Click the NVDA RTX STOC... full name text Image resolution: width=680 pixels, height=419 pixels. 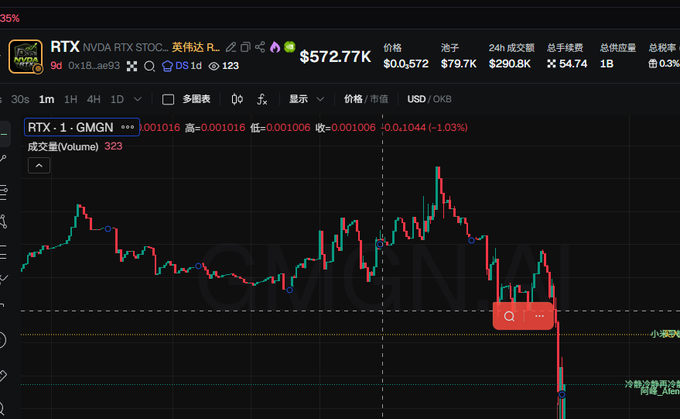(125, 47)
